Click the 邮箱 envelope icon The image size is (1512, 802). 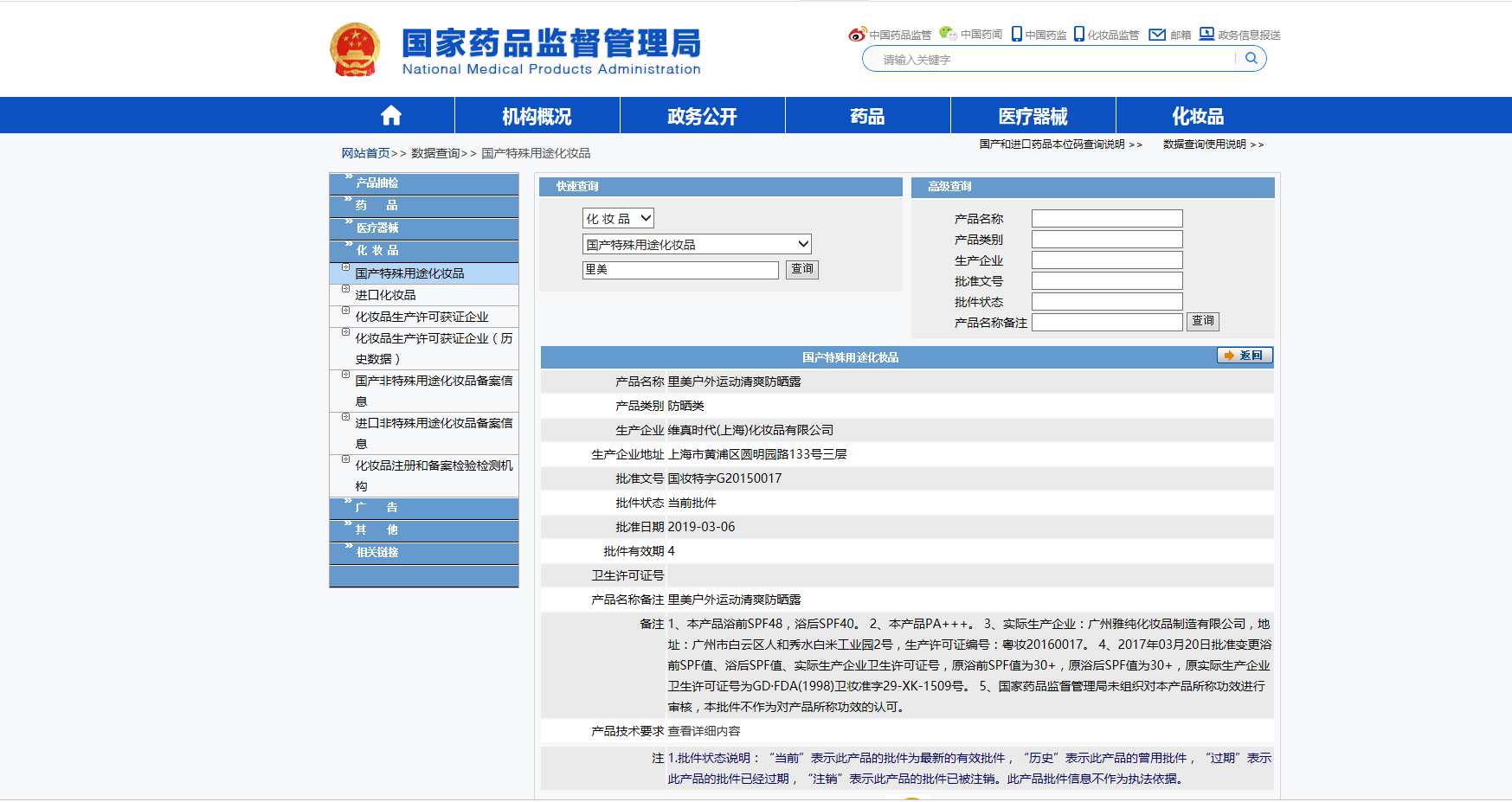[x=1157, y=35]
